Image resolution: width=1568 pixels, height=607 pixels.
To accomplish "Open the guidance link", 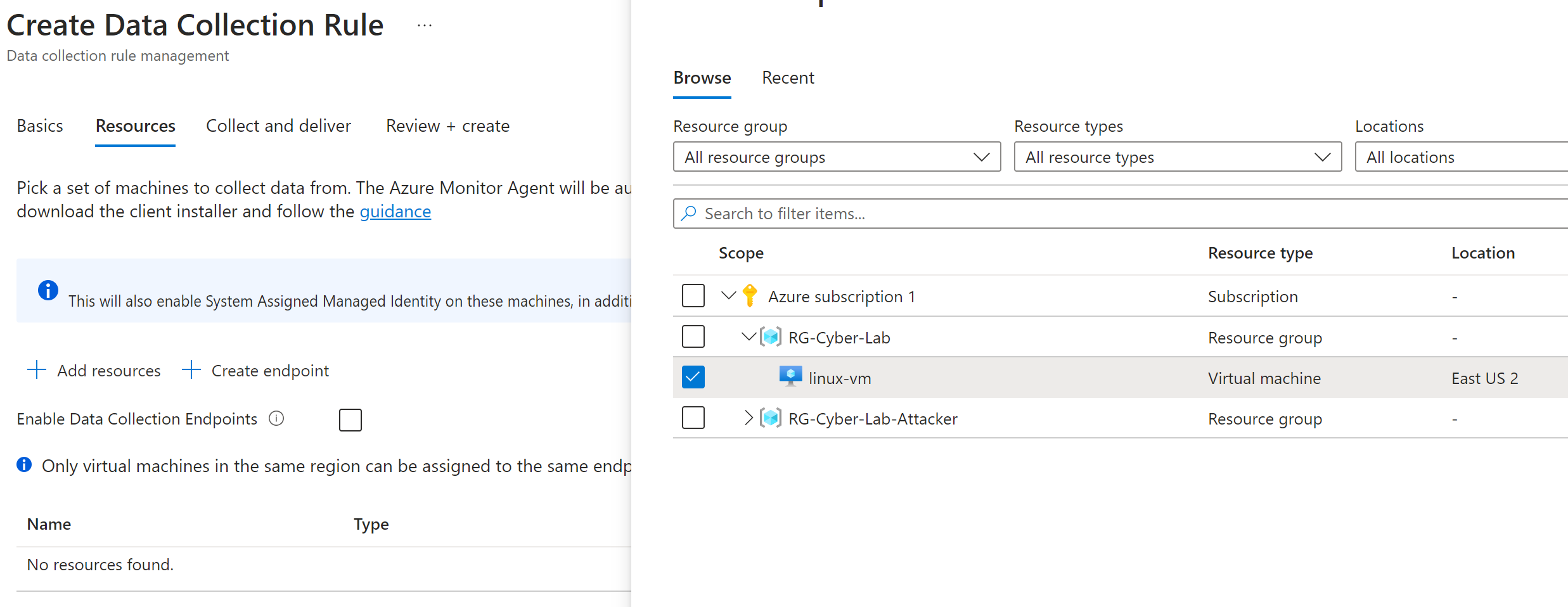I will coord(395,212).
